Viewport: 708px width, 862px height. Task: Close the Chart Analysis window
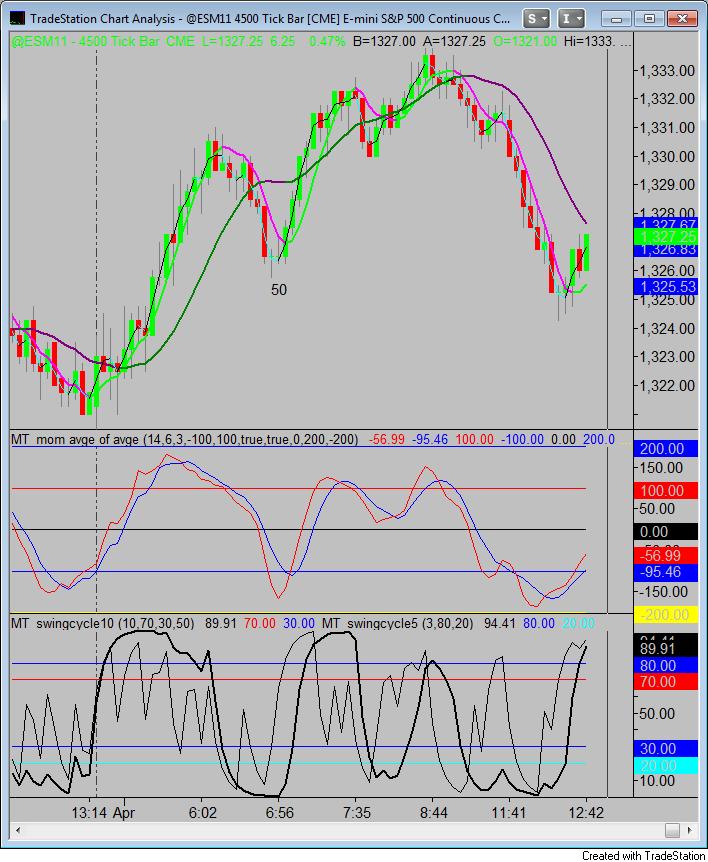tap(682, 19)
